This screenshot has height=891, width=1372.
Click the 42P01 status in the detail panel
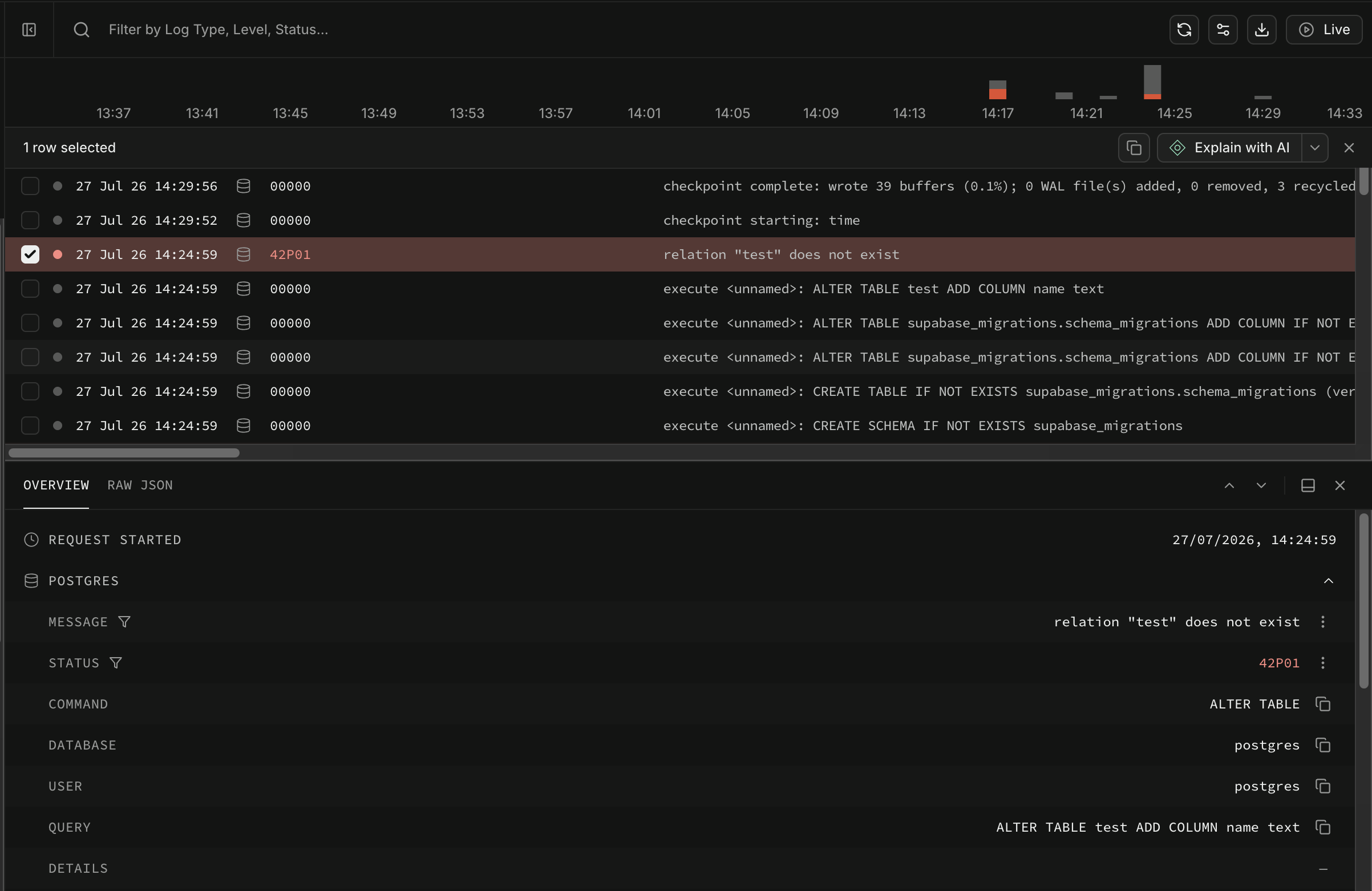point(1278,663)
